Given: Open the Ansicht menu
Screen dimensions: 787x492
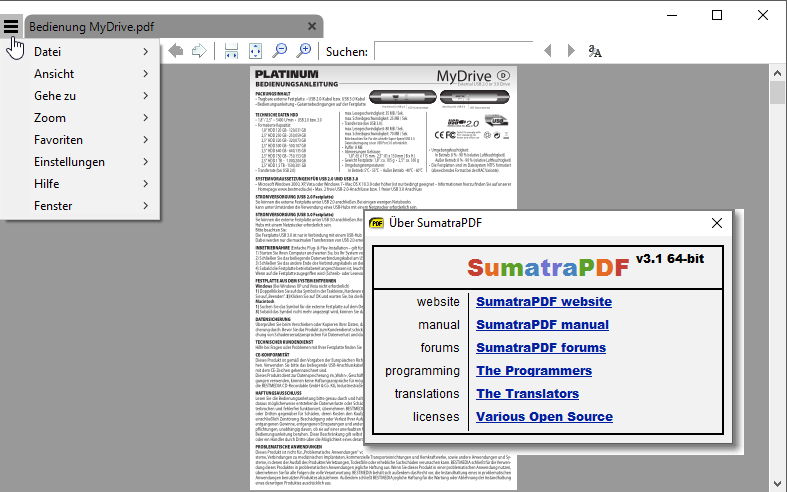Looking at the screenshot, I should coord(80,74).
